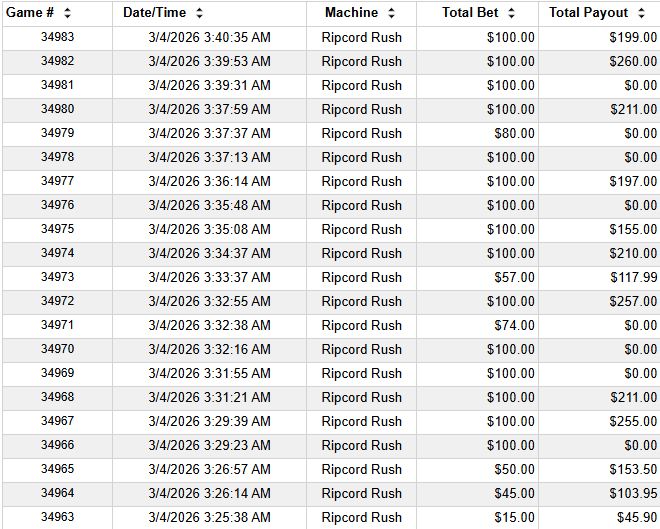Click the $153.50 payout cell
The image size is (660, 529).
[x=633, y=469]
